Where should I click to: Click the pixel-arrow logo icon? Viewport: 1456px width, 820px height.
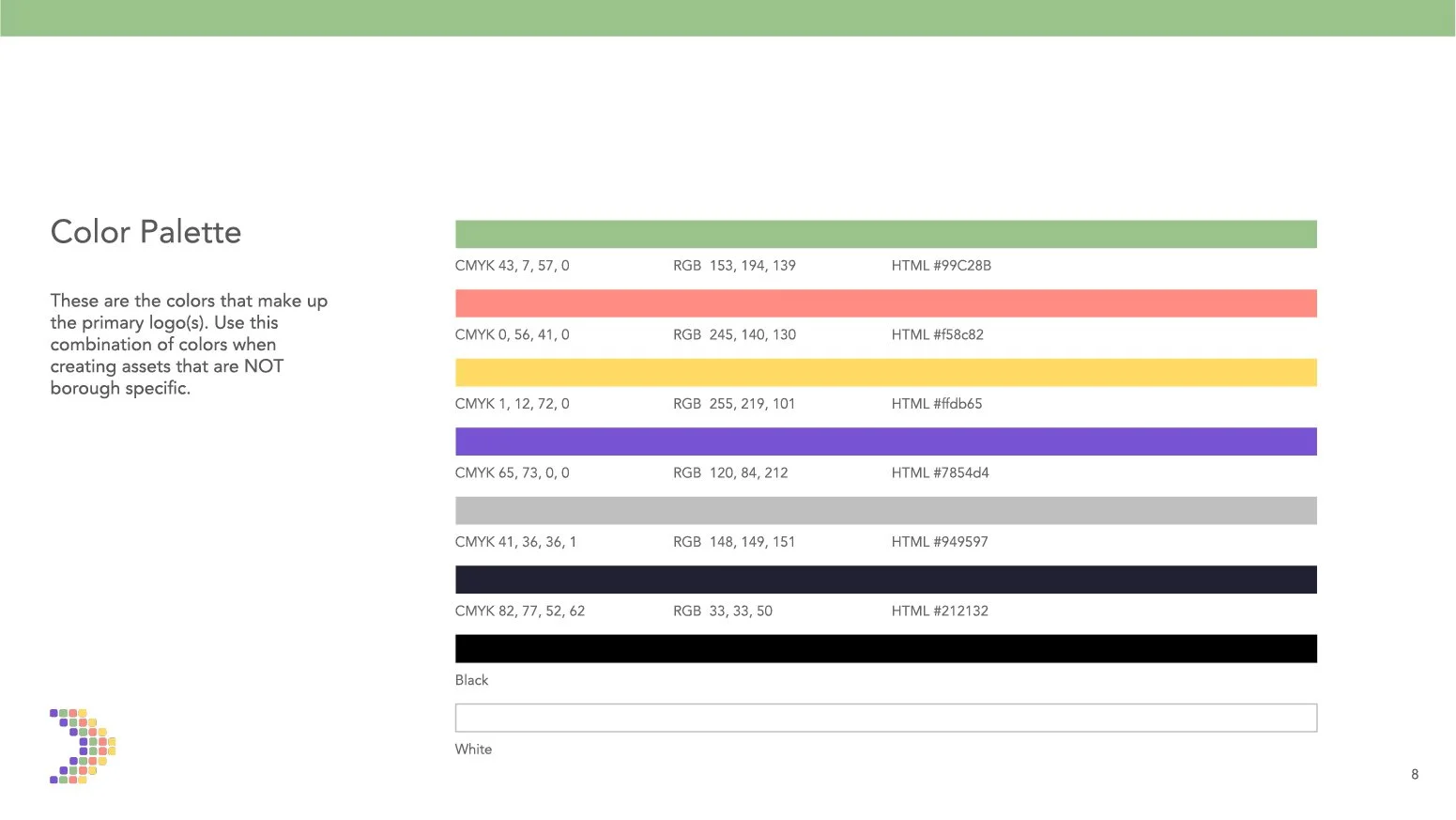[83, 747]
